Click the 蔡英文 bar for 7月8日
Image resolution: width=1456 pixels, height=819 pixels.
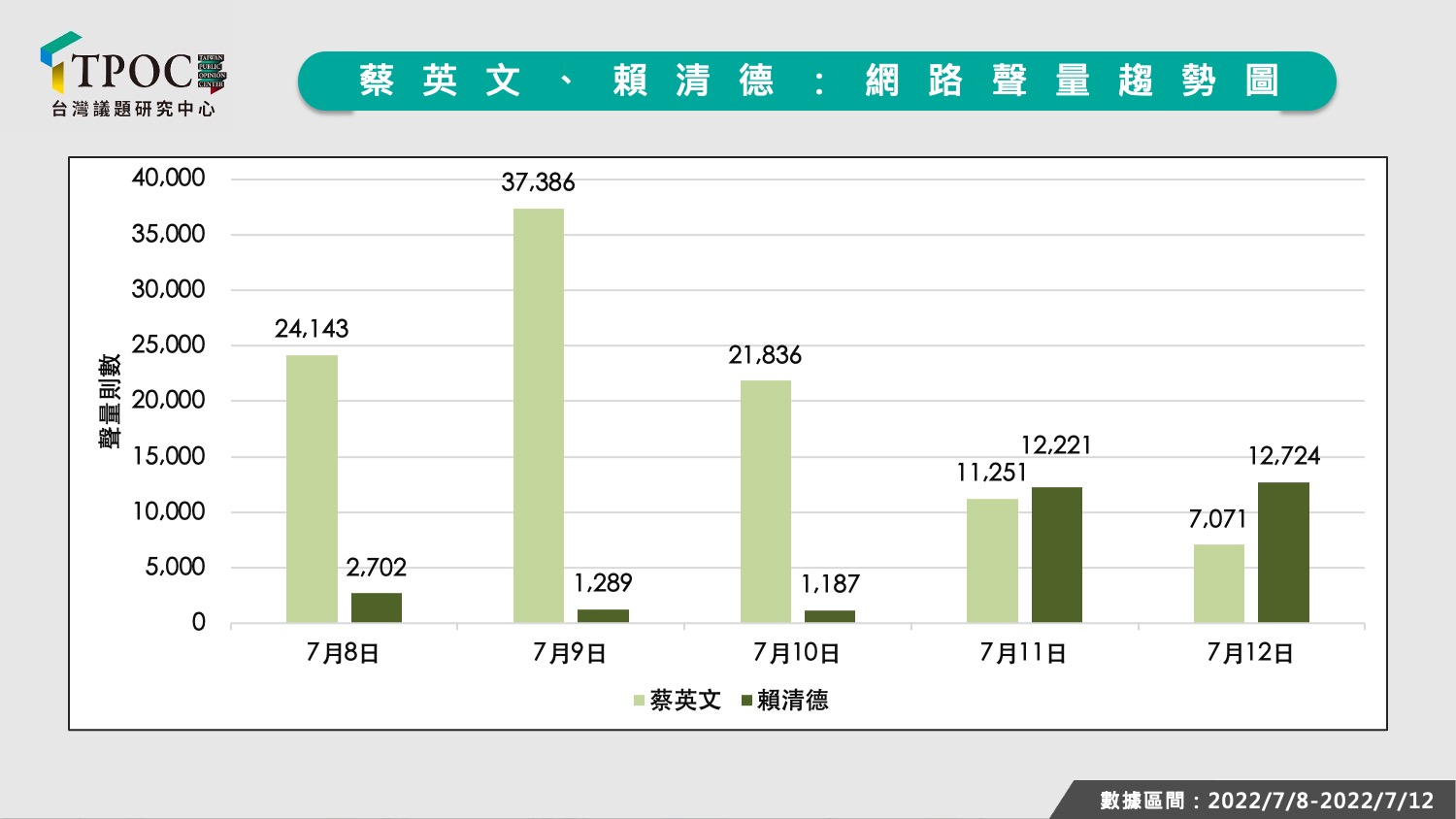(312, 489)
